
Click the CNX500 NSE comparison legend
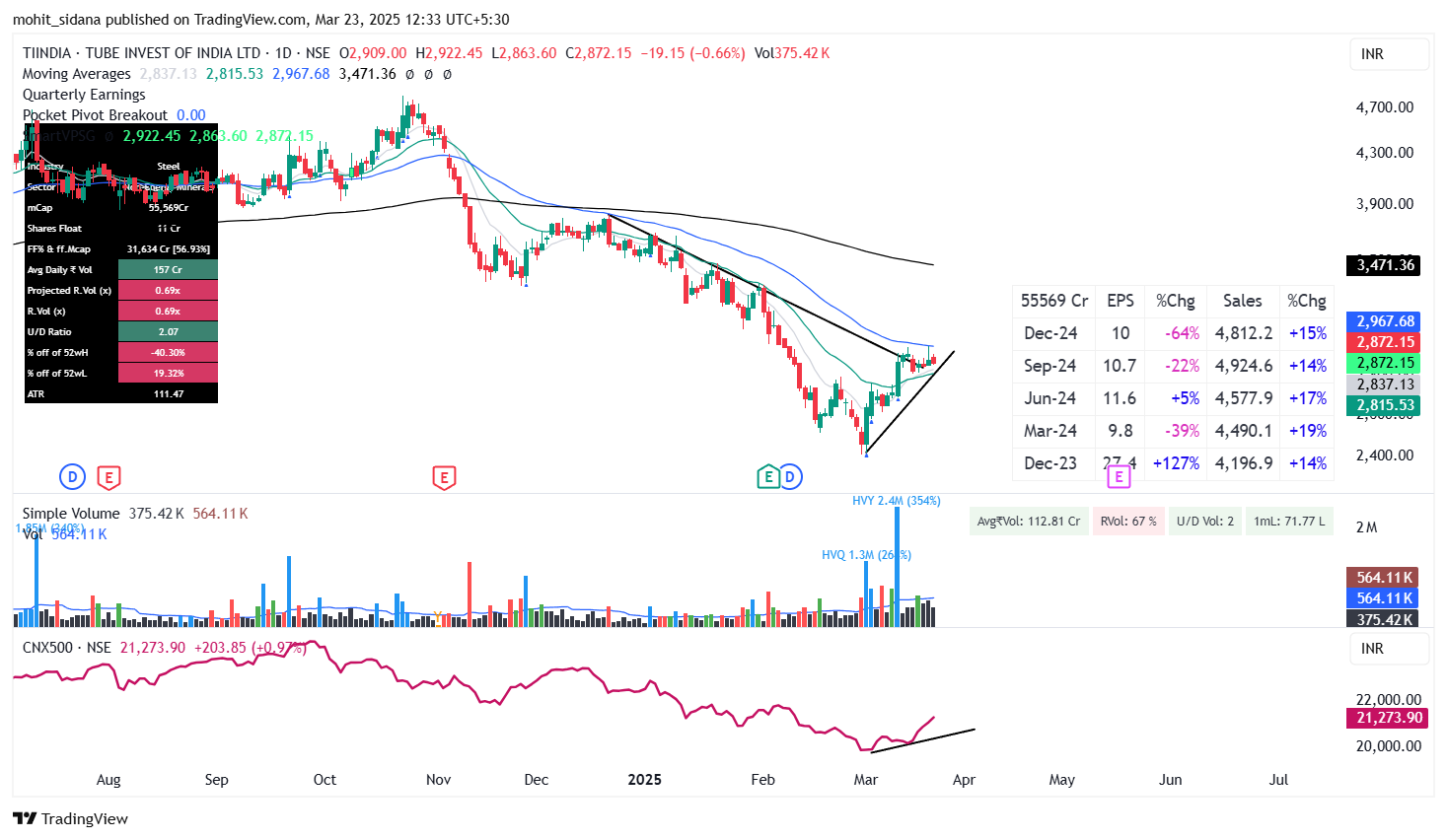[67, 648]
